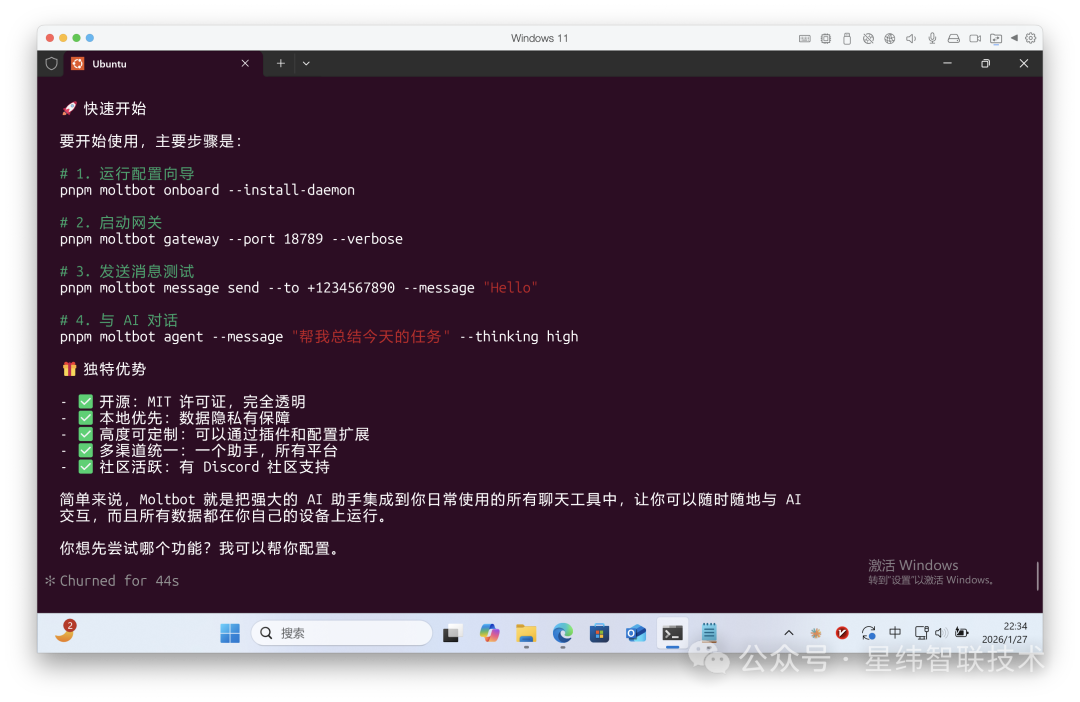Open the USB device icon in the VM toolbar
Screen dimensions: 1080x702
(x=847, y=39)
